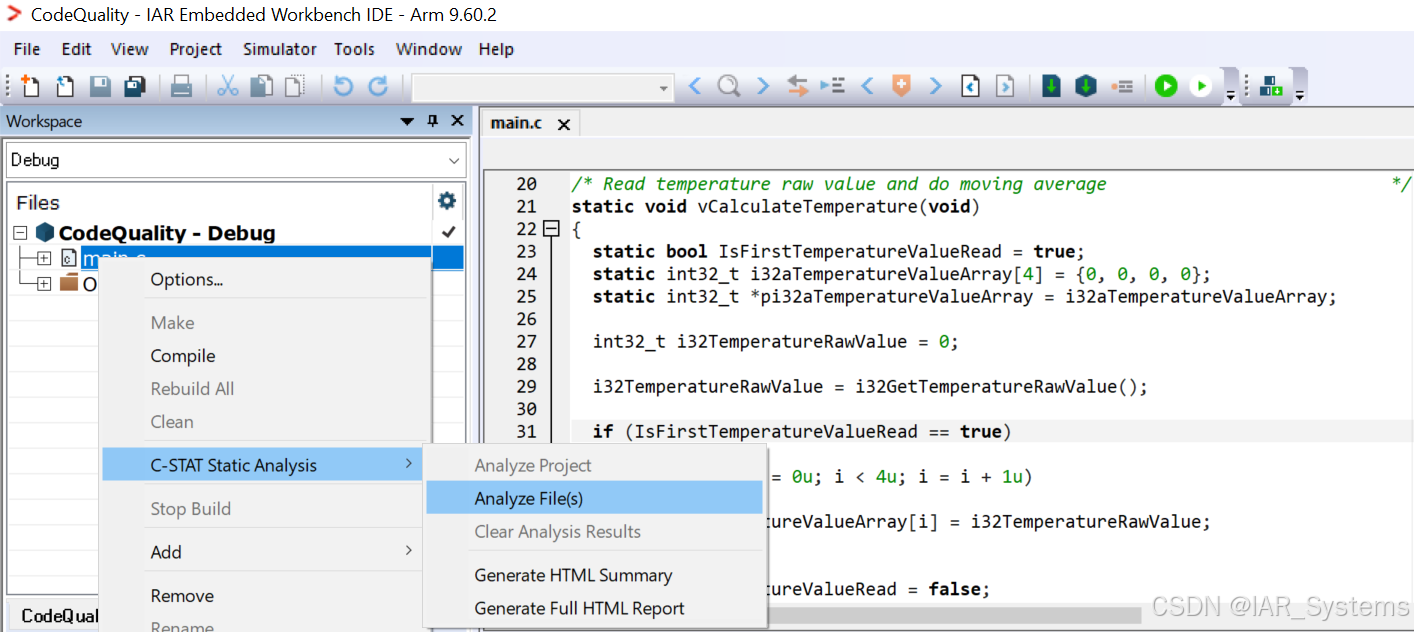This screenshot has width=1414, height=632.
Task: Click the Toggle Bookmark orange icon
Action: click(901, 87)
